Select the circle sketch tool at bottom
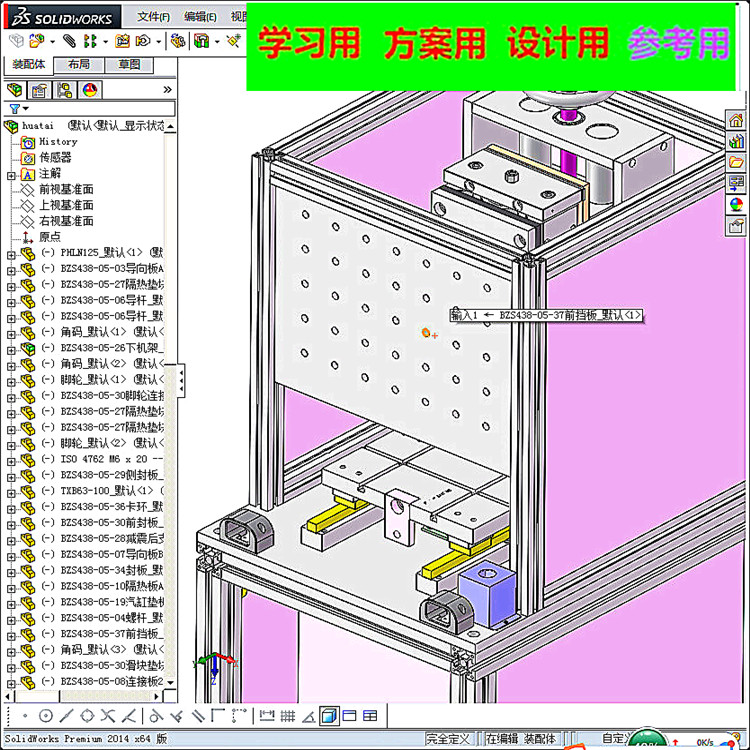The height and width of the screenshot is (750, 750). point(45,716)
